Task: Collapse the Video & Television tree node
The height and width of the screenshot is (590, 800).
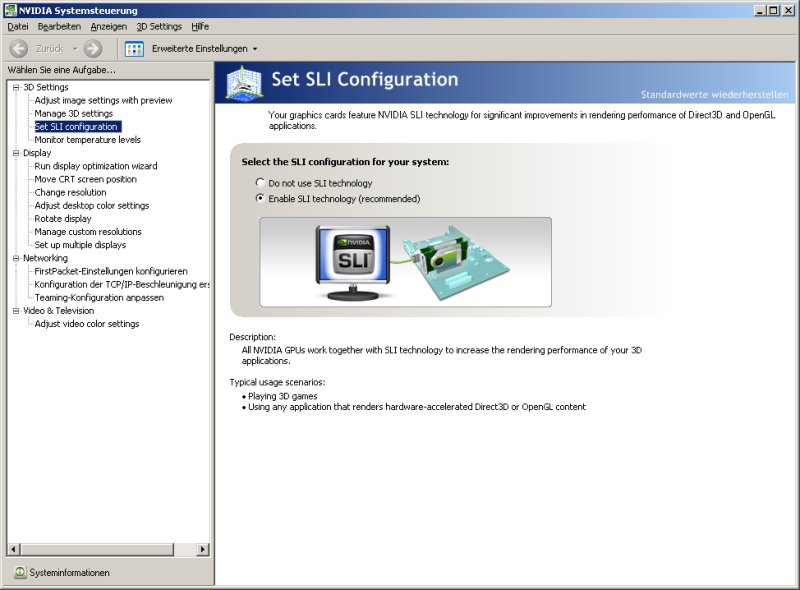Action: click(16, 311)
